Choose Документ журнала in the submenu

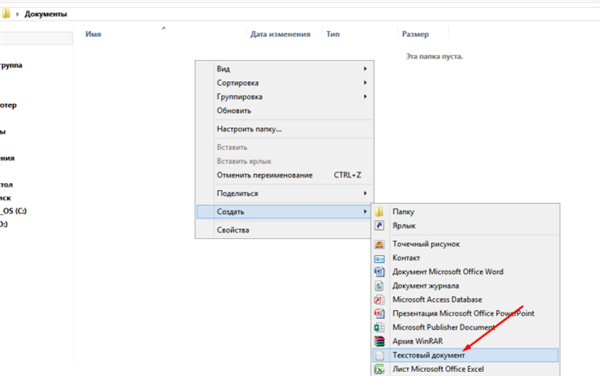click(465, 286)
